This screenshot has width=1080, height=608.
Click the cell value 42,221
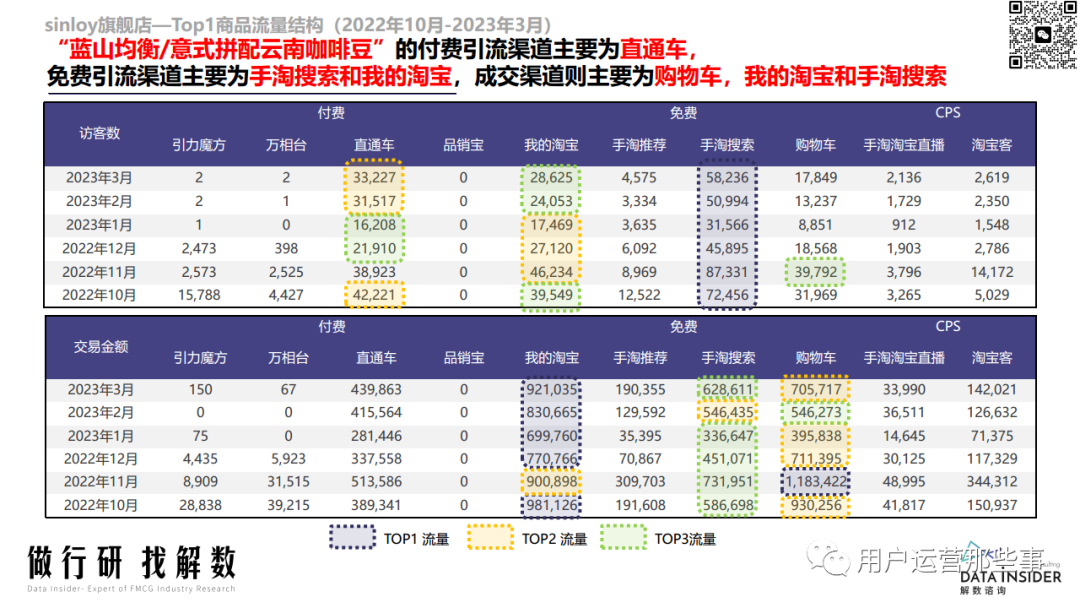pos(374,295)
